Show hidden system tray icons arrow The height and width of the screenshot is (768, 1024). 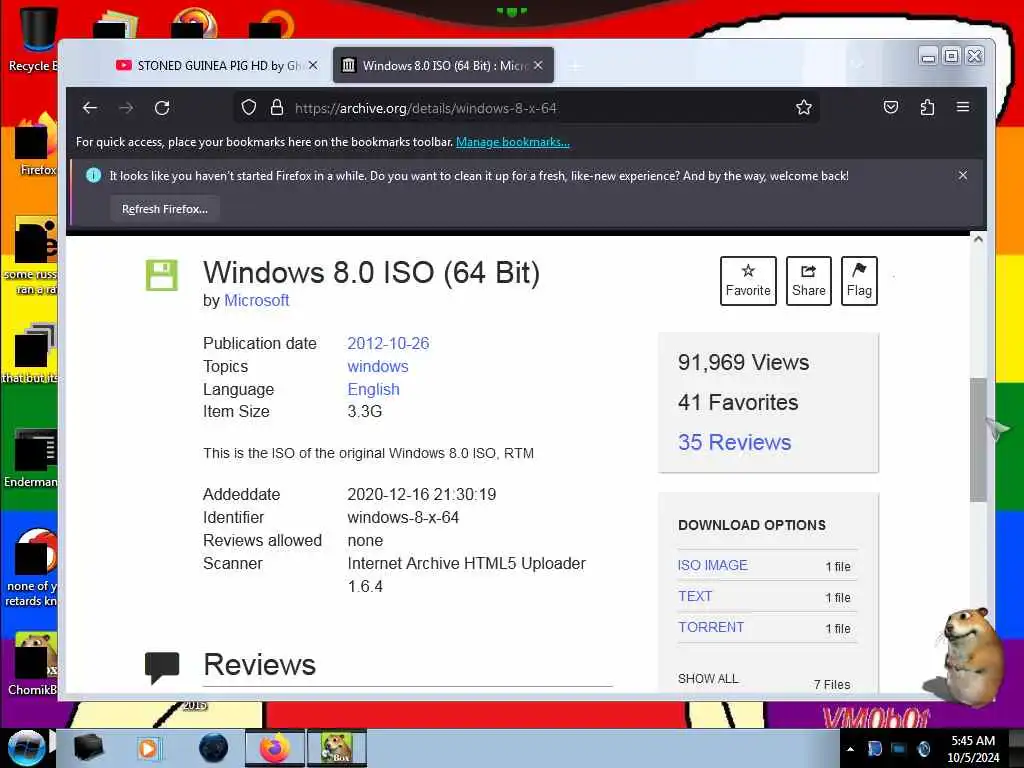[x=850, y=749]
